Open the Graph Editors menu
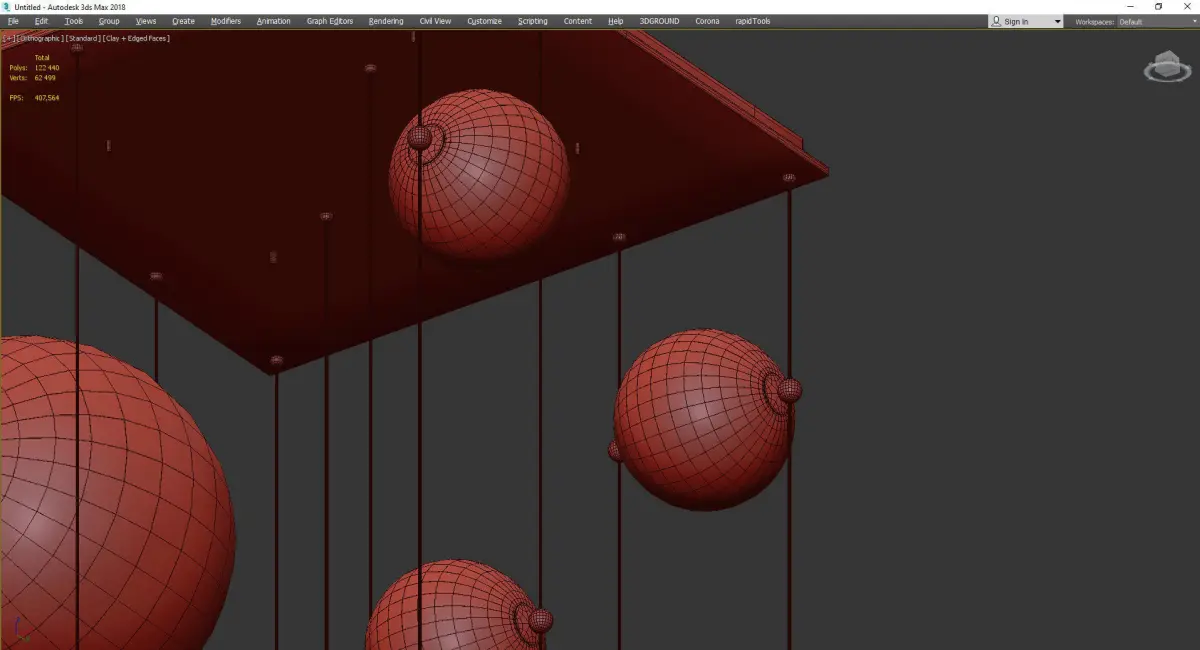 click(x=330, y=21)
